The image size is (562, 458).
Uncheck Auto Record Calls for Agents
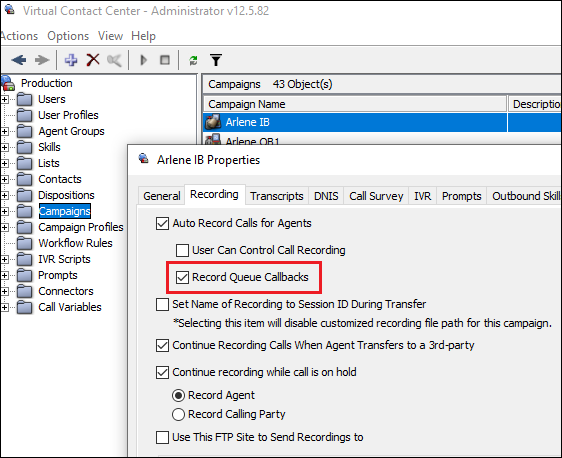[162, 224]
